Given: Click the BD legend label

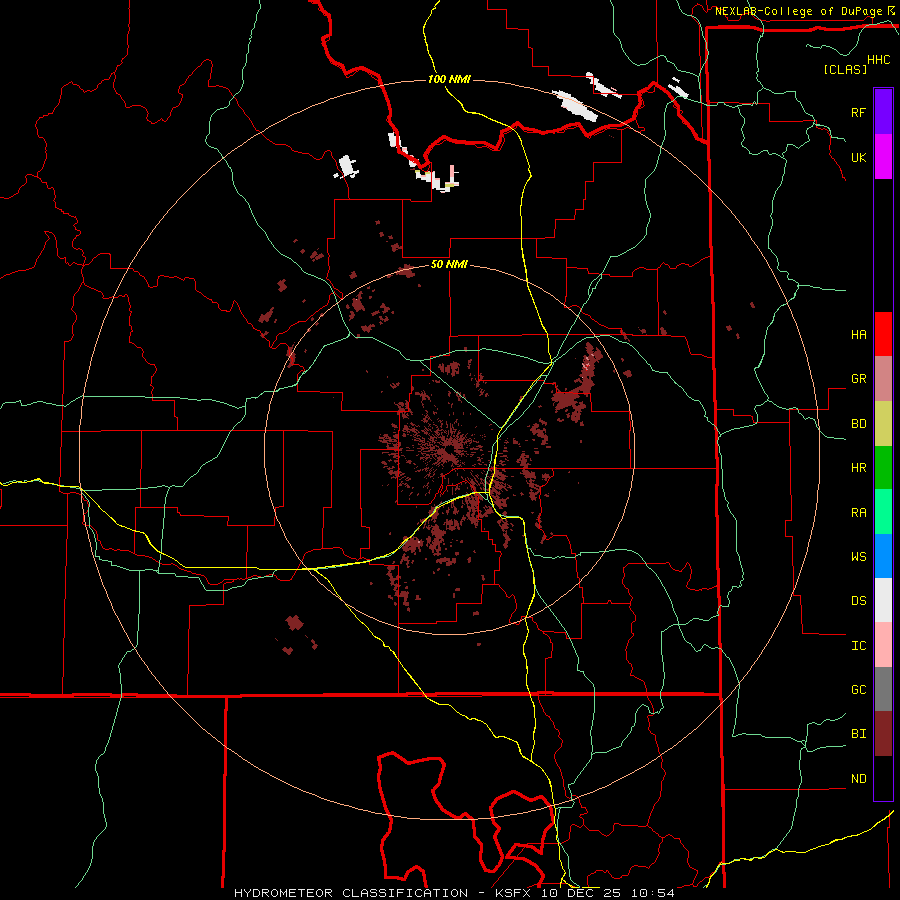Looking at the screenshot, I should 858,424.
